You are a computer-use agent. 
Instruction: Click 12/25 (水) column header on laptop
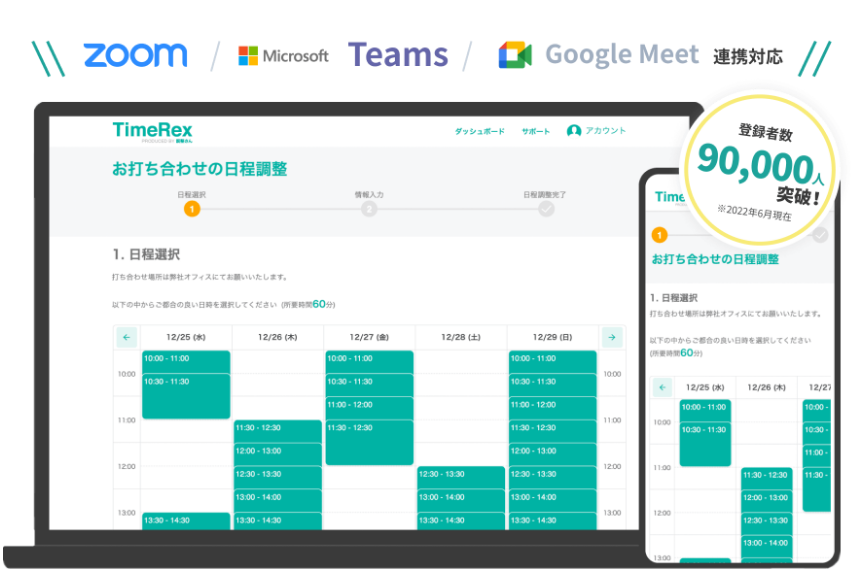tap(186, 337)
